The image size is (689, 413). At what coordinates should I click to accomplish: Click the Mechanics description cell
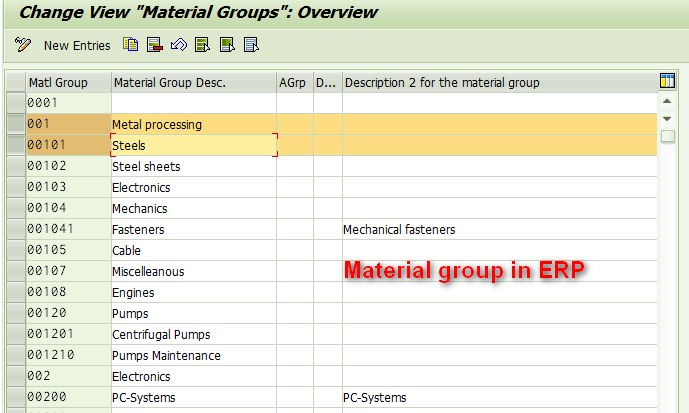[x=194, y=208]
